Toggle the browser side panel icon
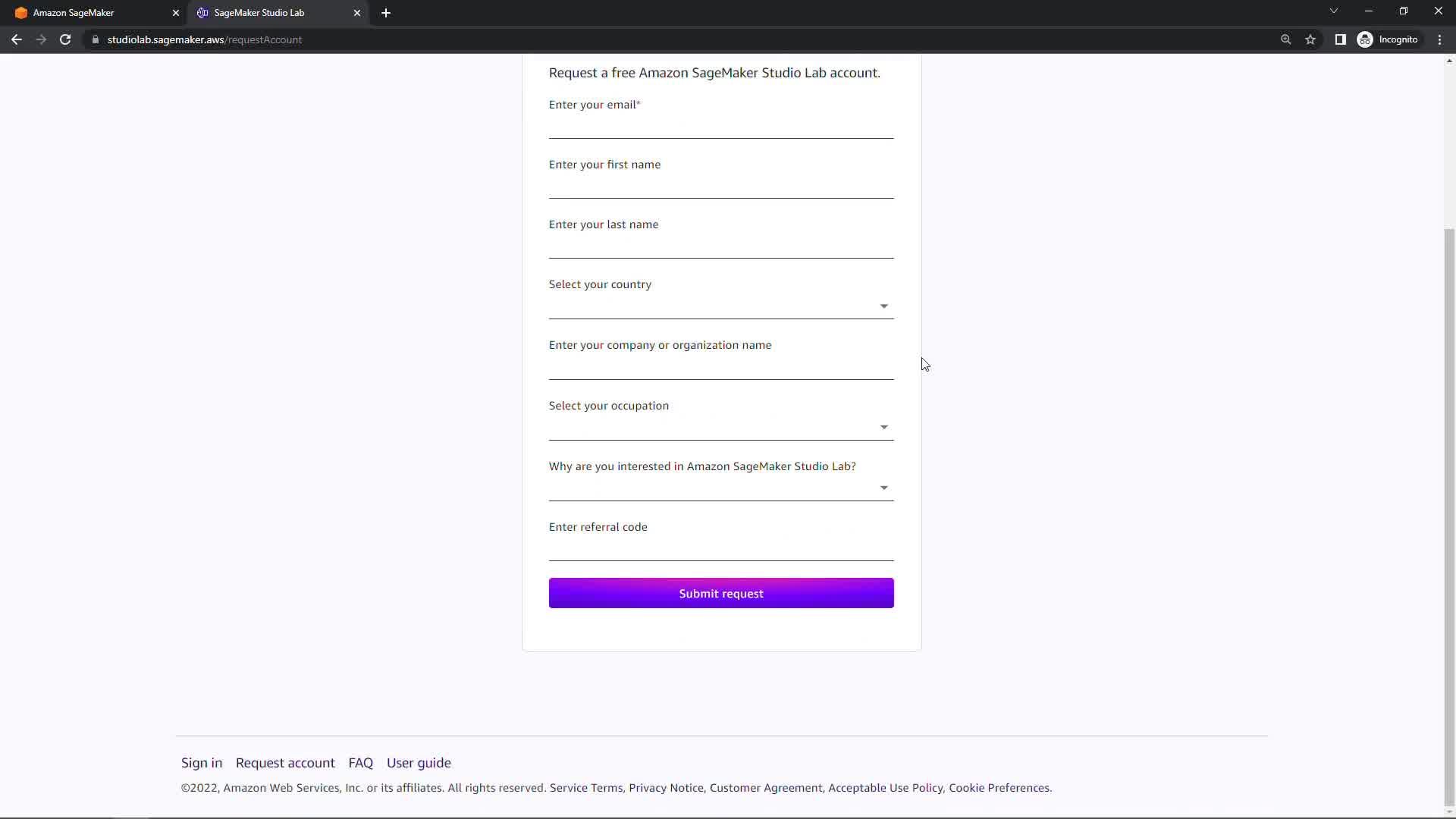This screenshot has height=819, width=1456. pyautogui.click(x=1340, y=39)
